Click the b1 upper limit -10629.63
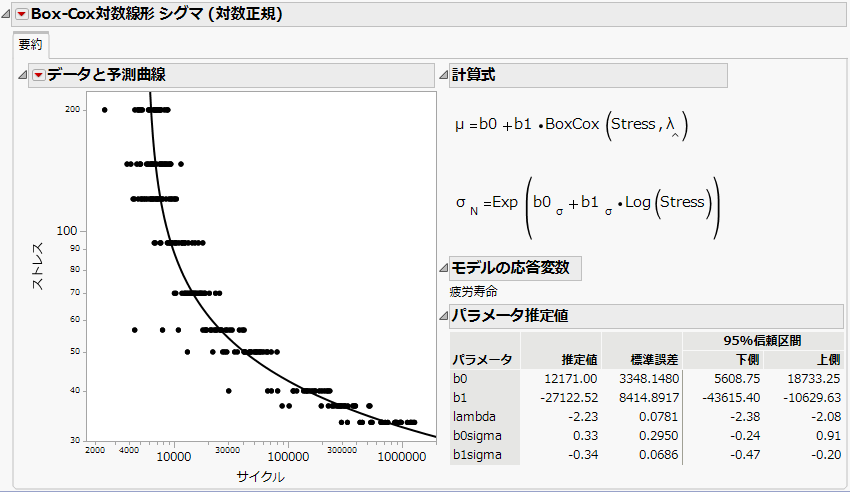Screen dimensions: 850x492 click(812, 398)
